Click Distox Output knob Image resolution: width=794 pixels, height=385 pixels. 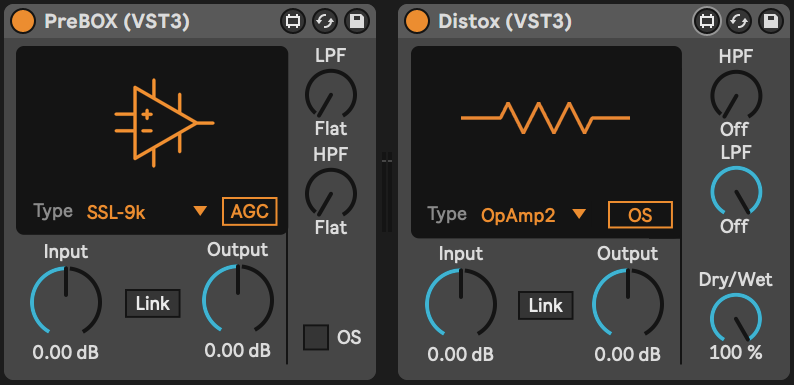[x=628, y=303]
